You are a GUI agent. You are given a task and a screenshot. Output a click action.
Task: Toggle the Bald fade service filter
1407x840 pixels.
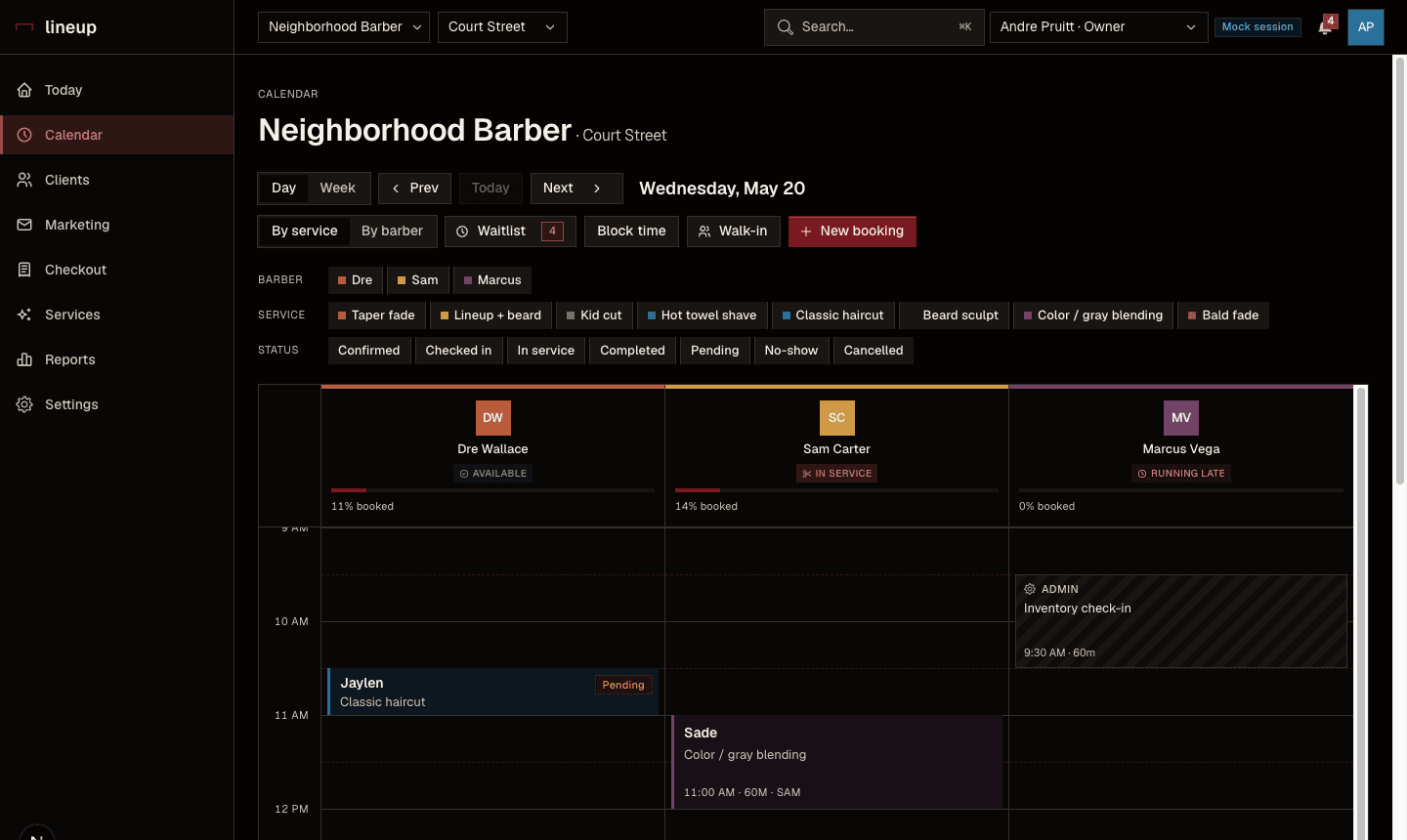(1223, 315)
